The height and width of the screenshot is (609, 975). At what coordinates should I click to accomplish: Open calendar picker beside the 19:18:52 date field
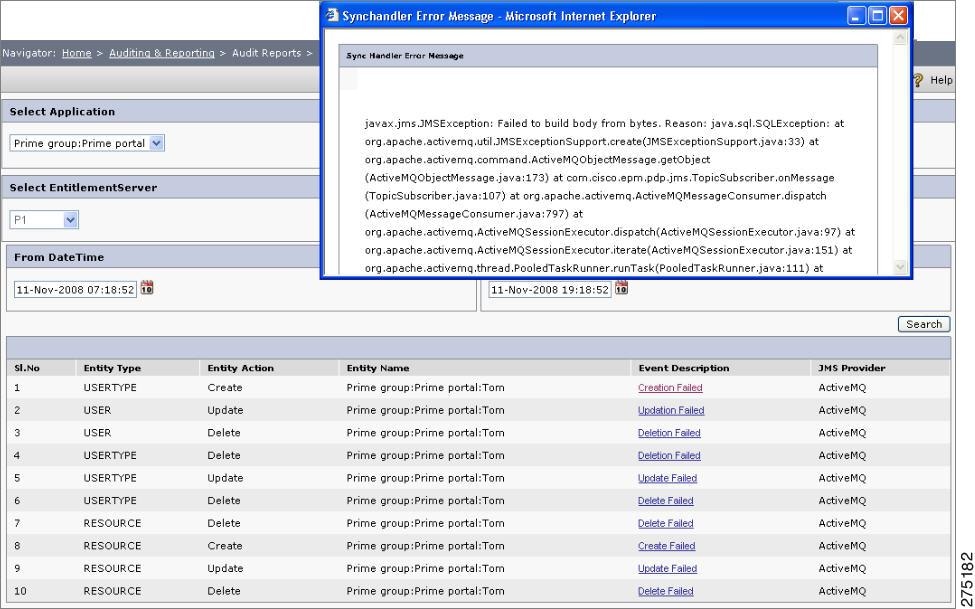tap(621, 287)
